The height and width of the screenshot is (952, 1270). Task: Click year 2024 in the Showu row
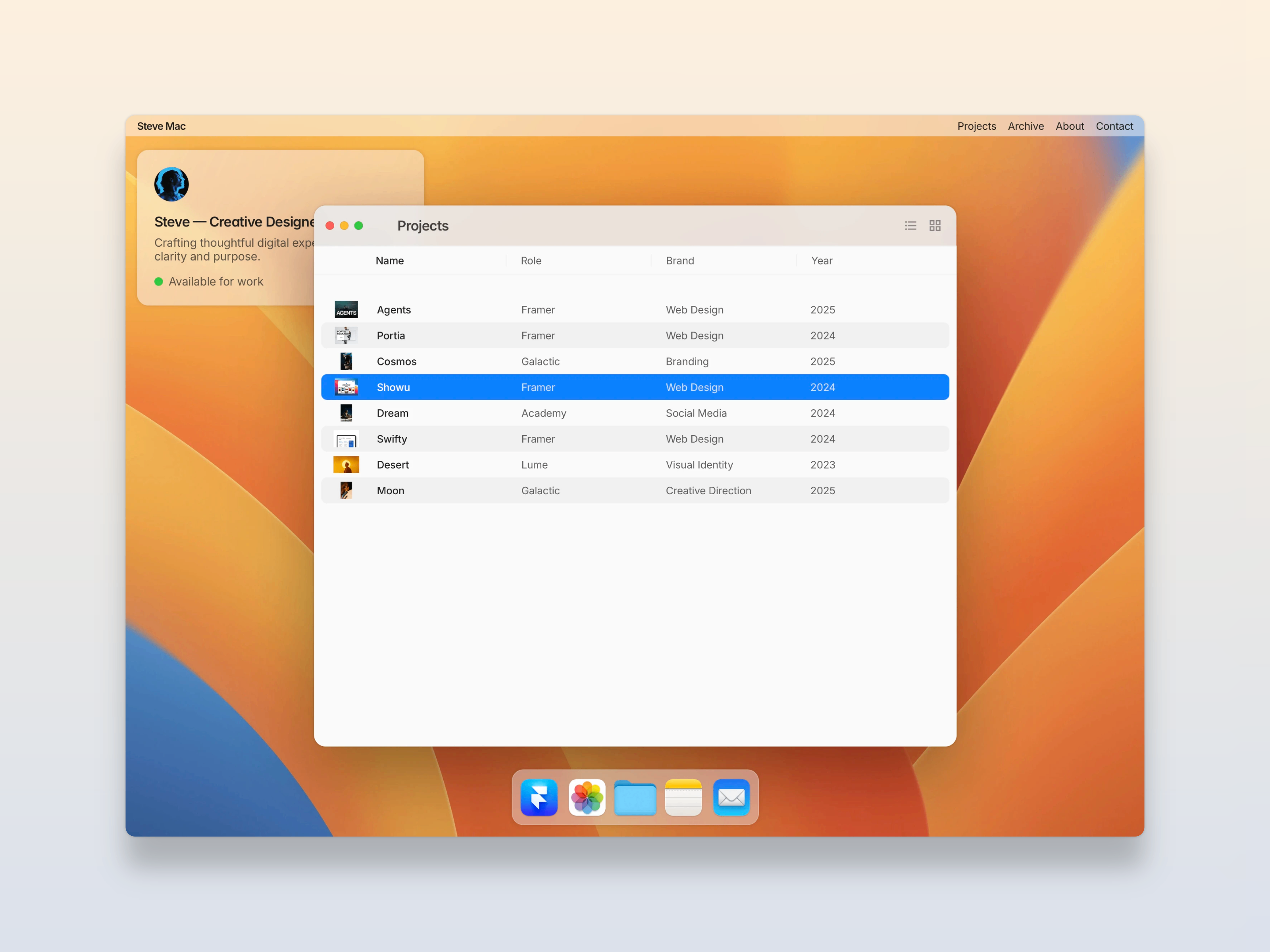[823, 387]
